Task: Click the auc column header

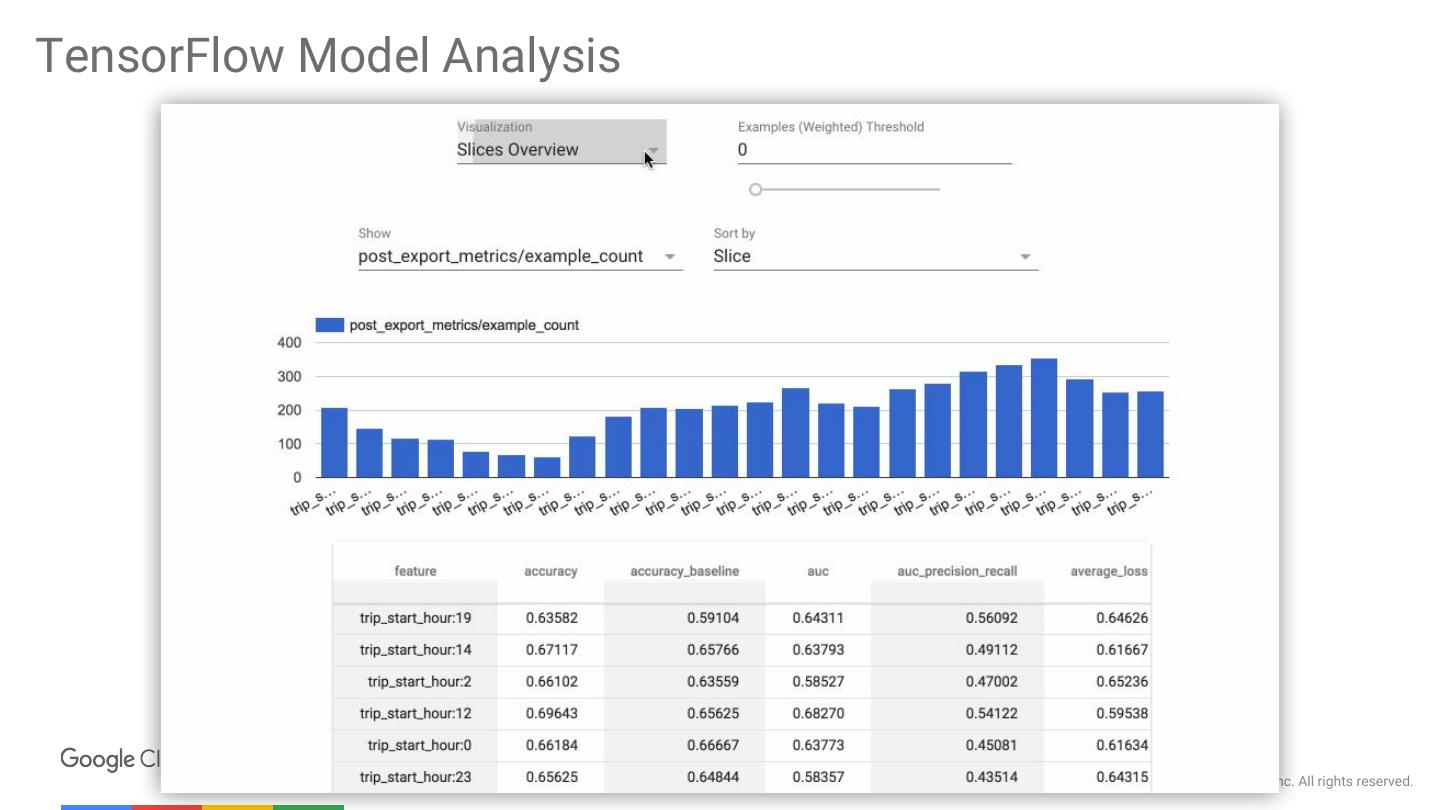Action: (817, 571)
